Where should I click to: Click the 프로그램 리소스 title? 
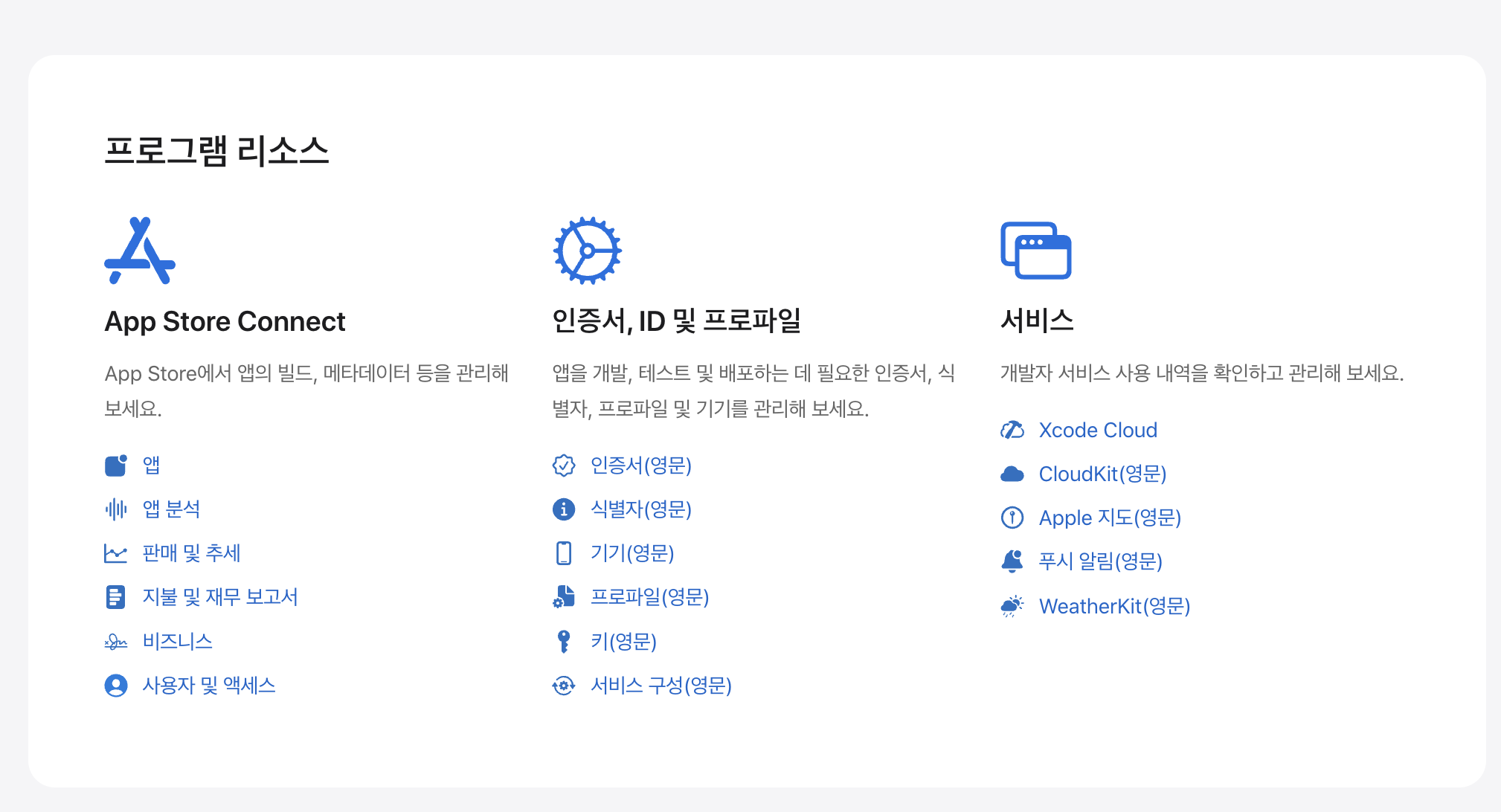pos(216,151)
